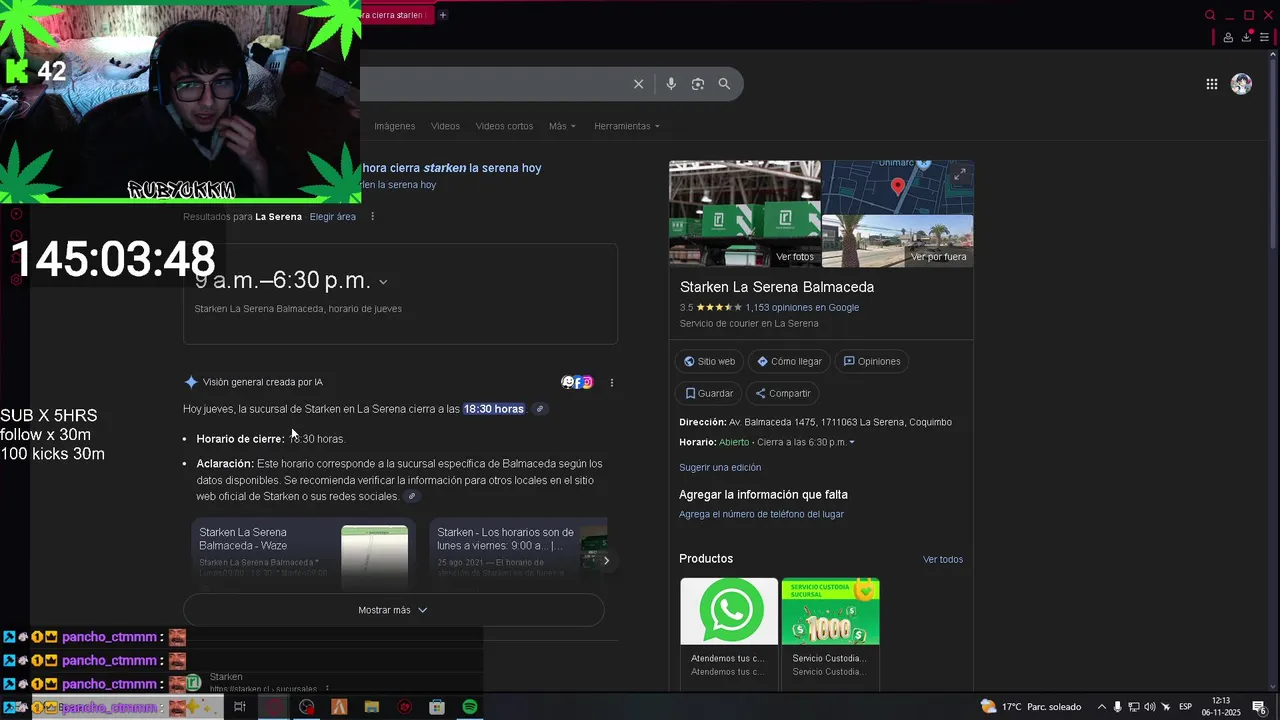Screen dimensions: 1280x720
Task: Open the Elegir área link
Action: 333,216
